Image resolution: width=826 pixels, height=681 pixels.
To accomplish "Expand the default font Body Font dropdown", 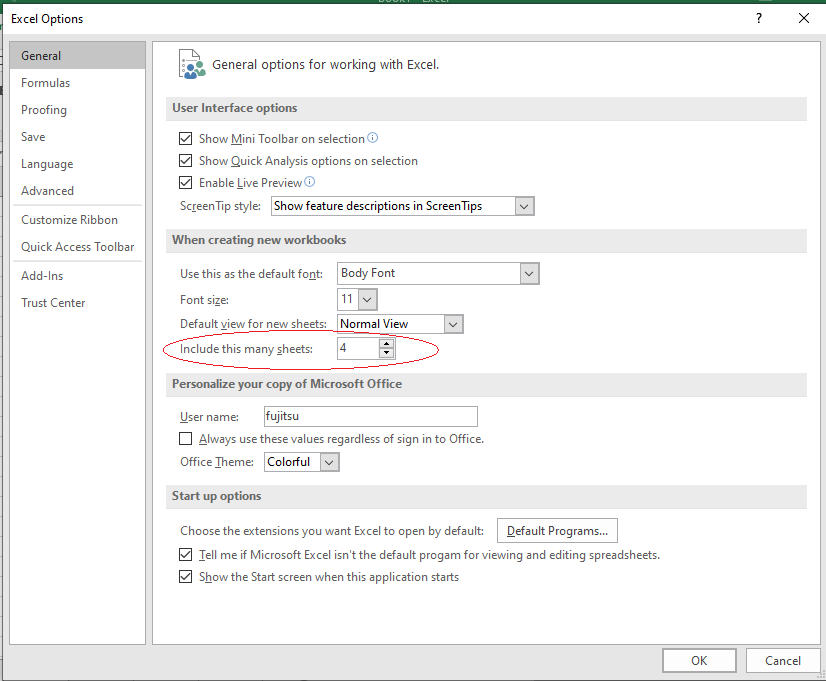I will click(x=529, y=273).
